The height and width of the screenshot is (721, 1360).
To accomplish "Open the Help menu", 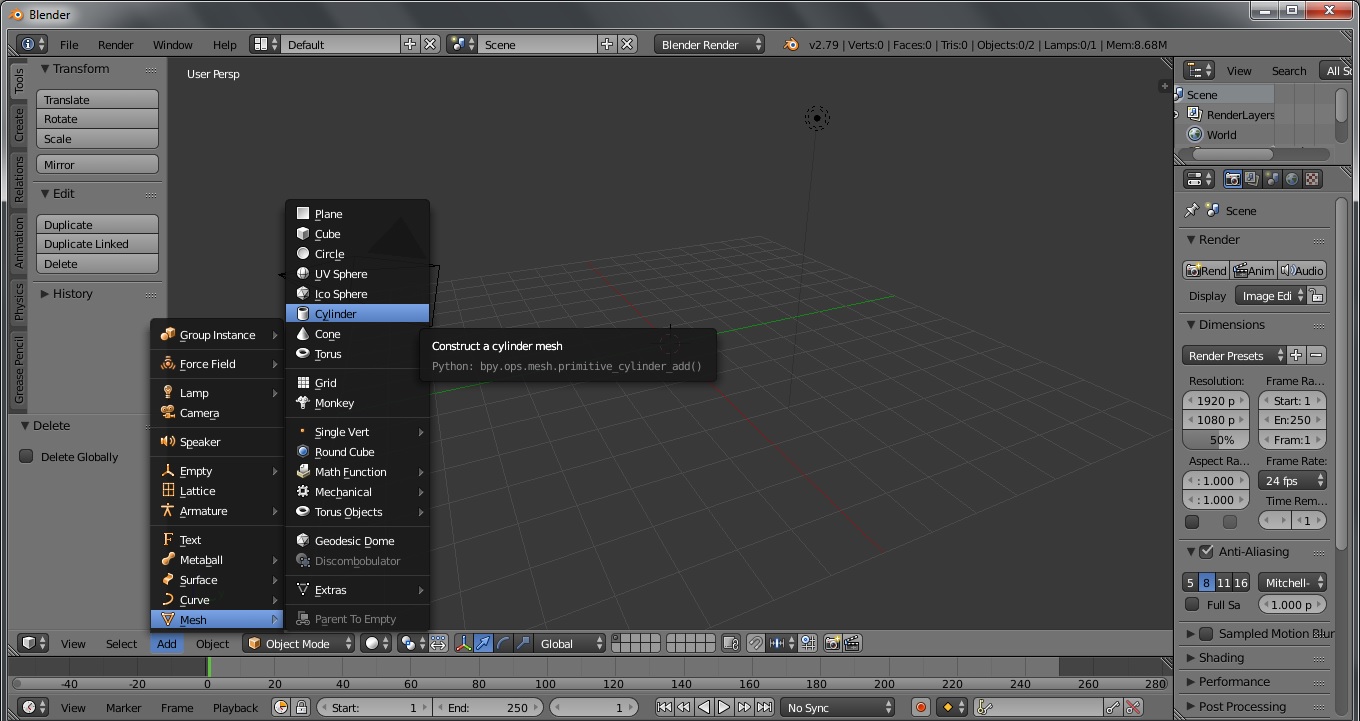I will click(x=224, y=44).
